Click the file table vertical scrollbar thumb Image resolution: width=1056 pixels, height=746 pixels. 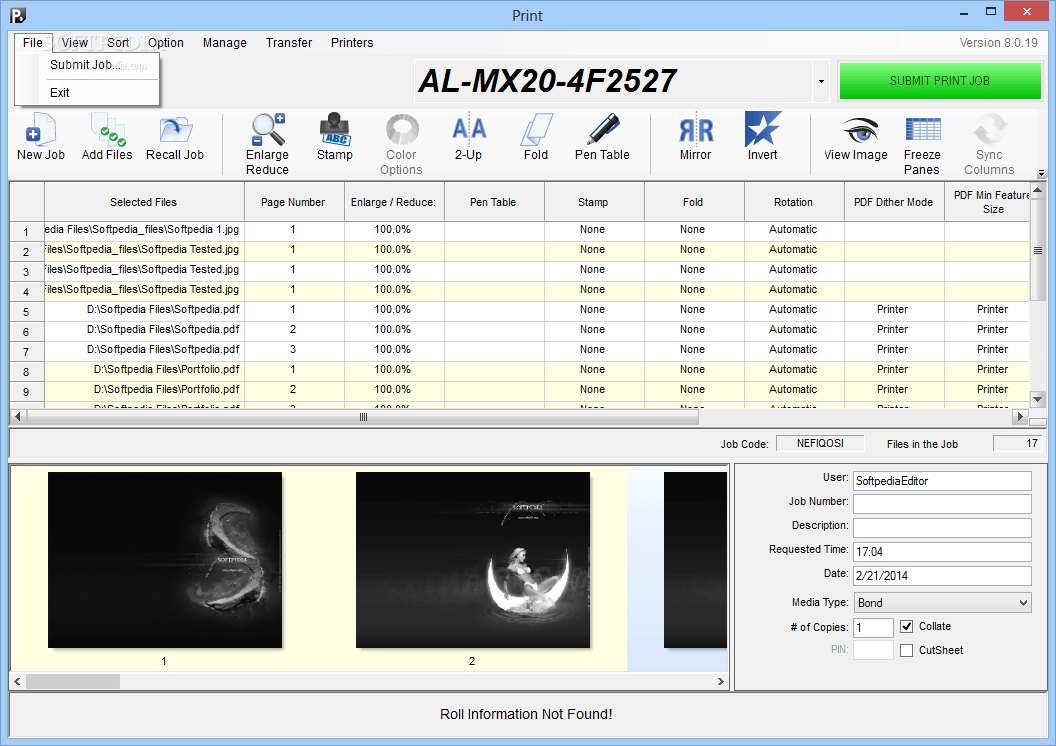tap(1038, 250)
